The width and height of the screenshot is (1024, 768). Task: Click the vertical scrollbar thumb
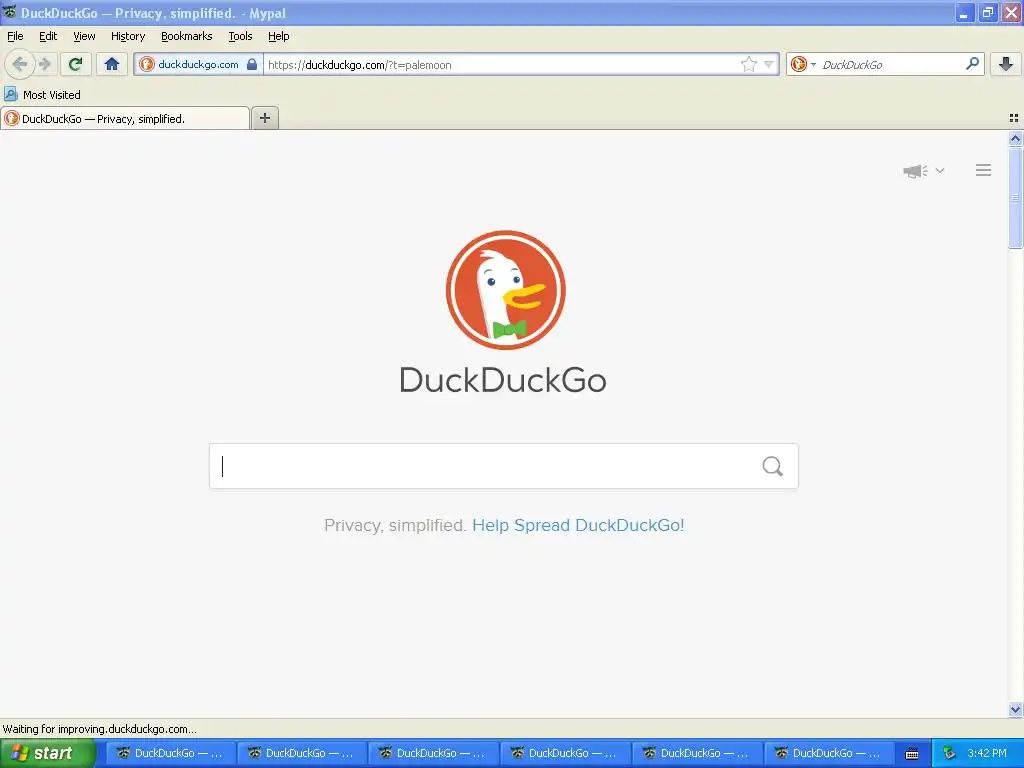(x=1015, y=197)
